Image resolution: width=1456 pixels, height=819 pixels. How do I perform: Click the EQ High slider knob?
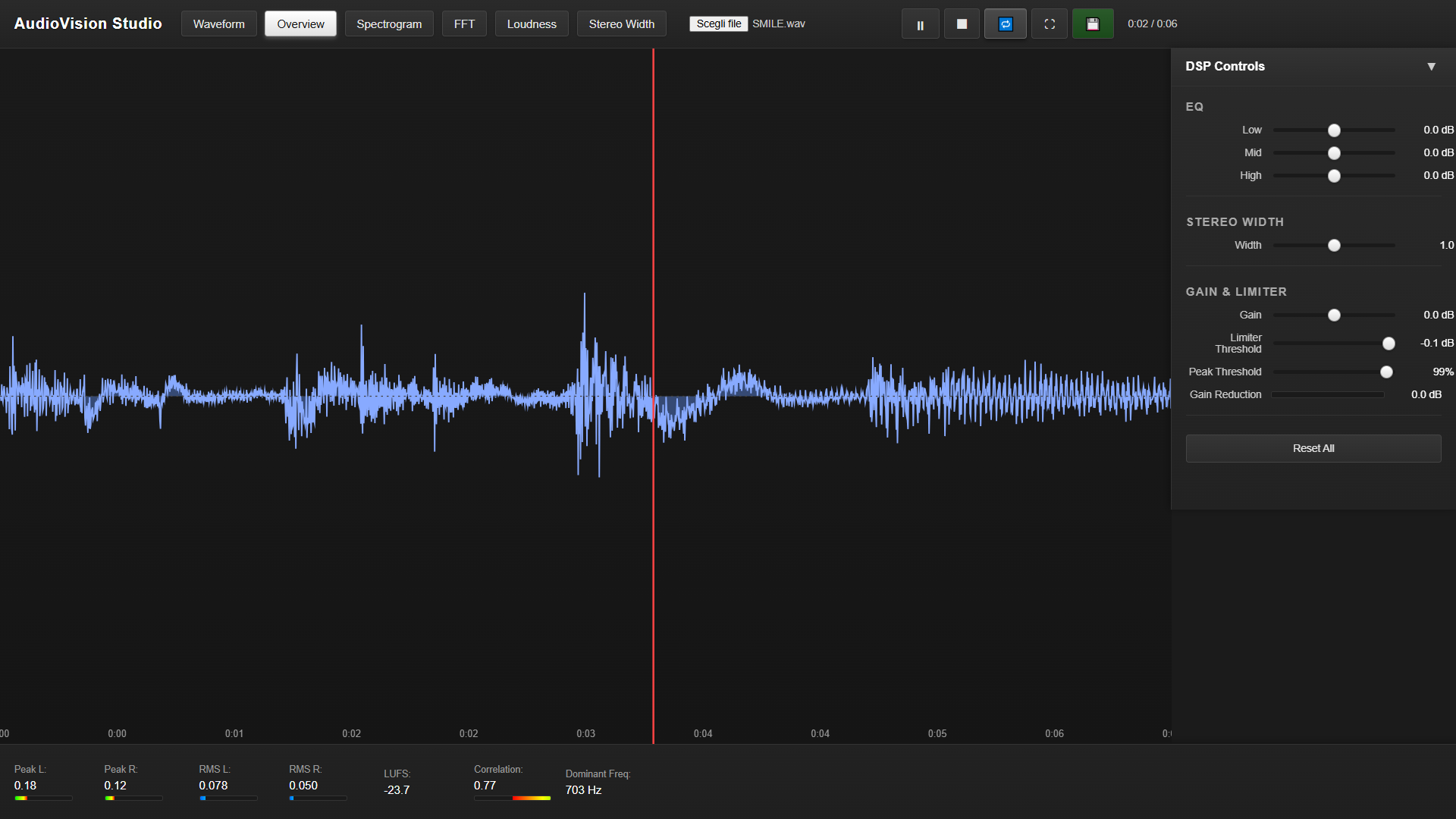click(x=1334, y=176)
